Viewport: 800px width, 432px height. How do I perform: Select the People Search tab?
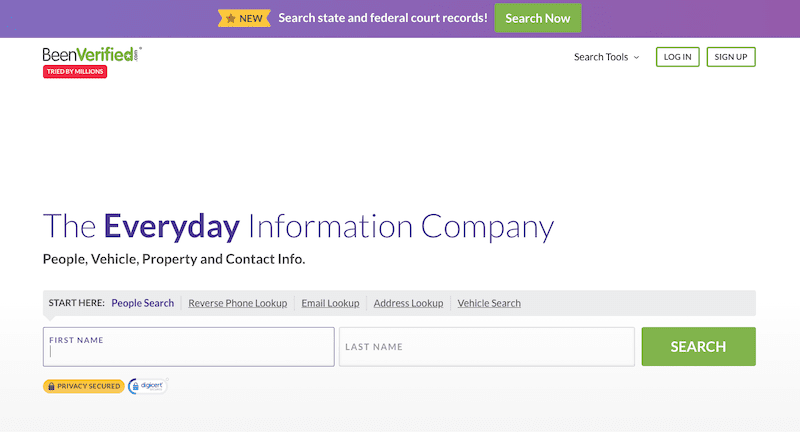(x=143, y=303)
